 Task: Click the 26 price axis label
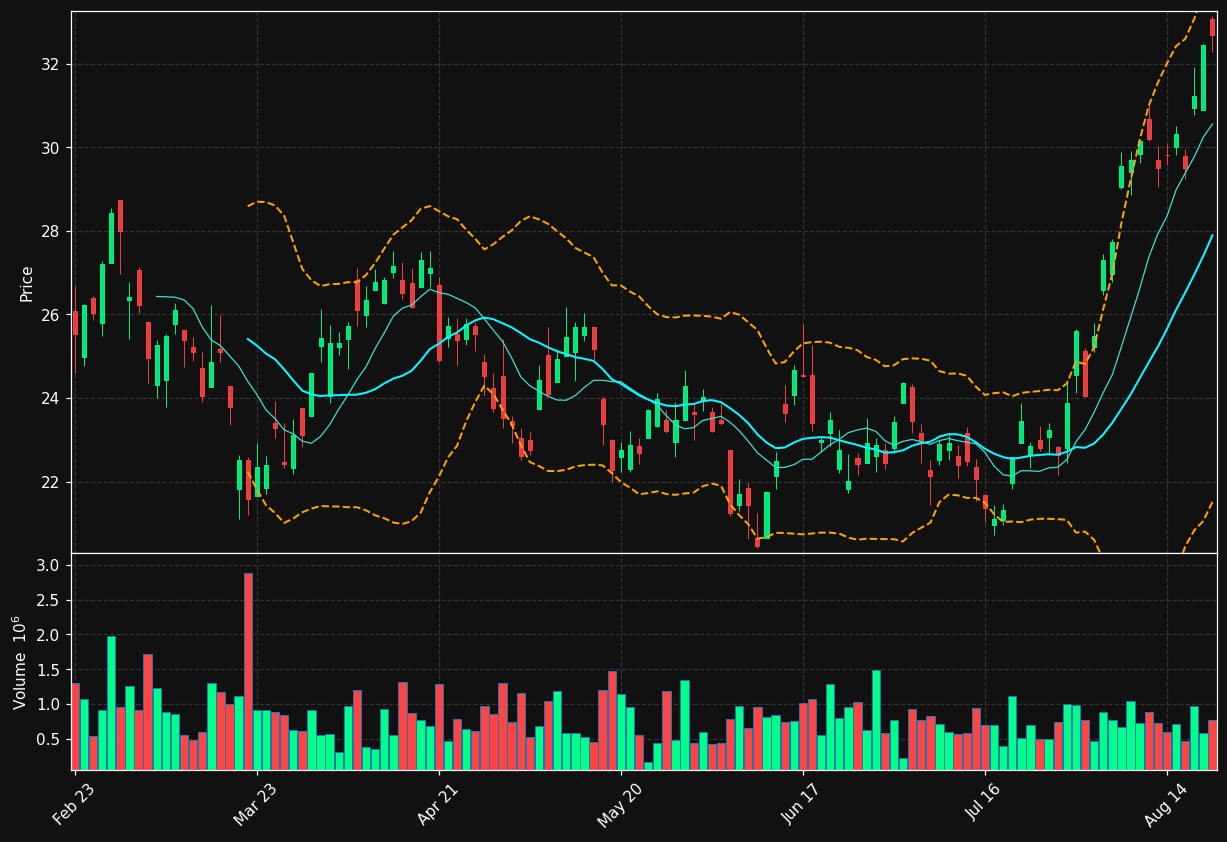tap(50, 315)
